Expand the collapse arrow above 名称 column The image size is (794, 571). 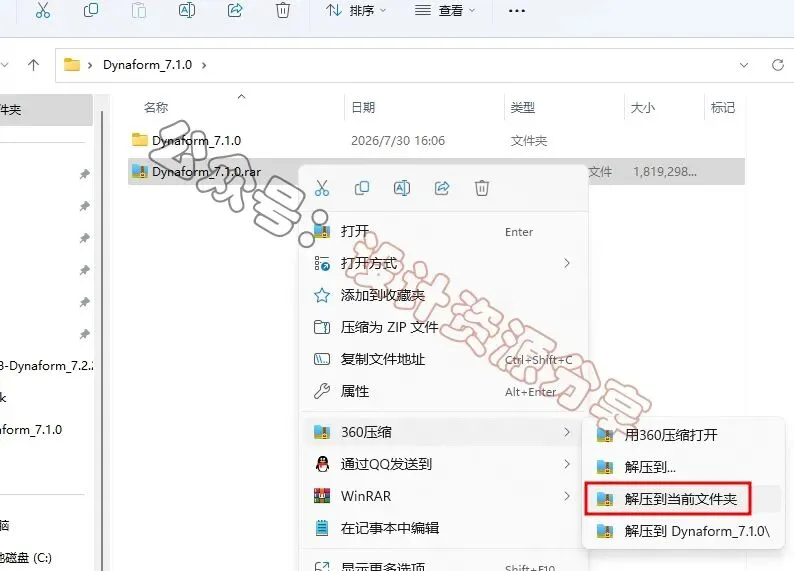242,96
